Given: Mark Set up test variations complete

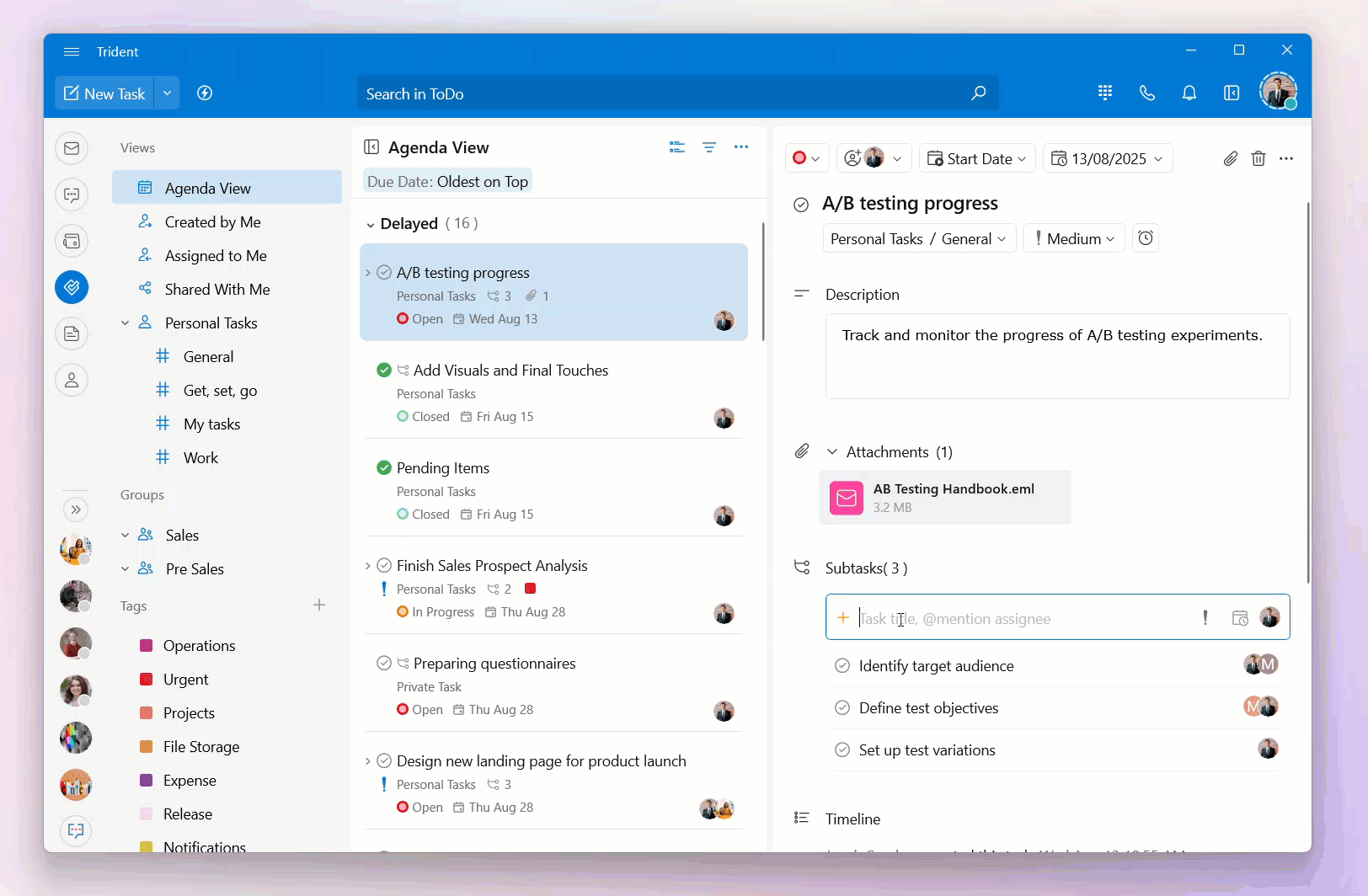Looking at the screenshot, I should (x=842, y=750).
